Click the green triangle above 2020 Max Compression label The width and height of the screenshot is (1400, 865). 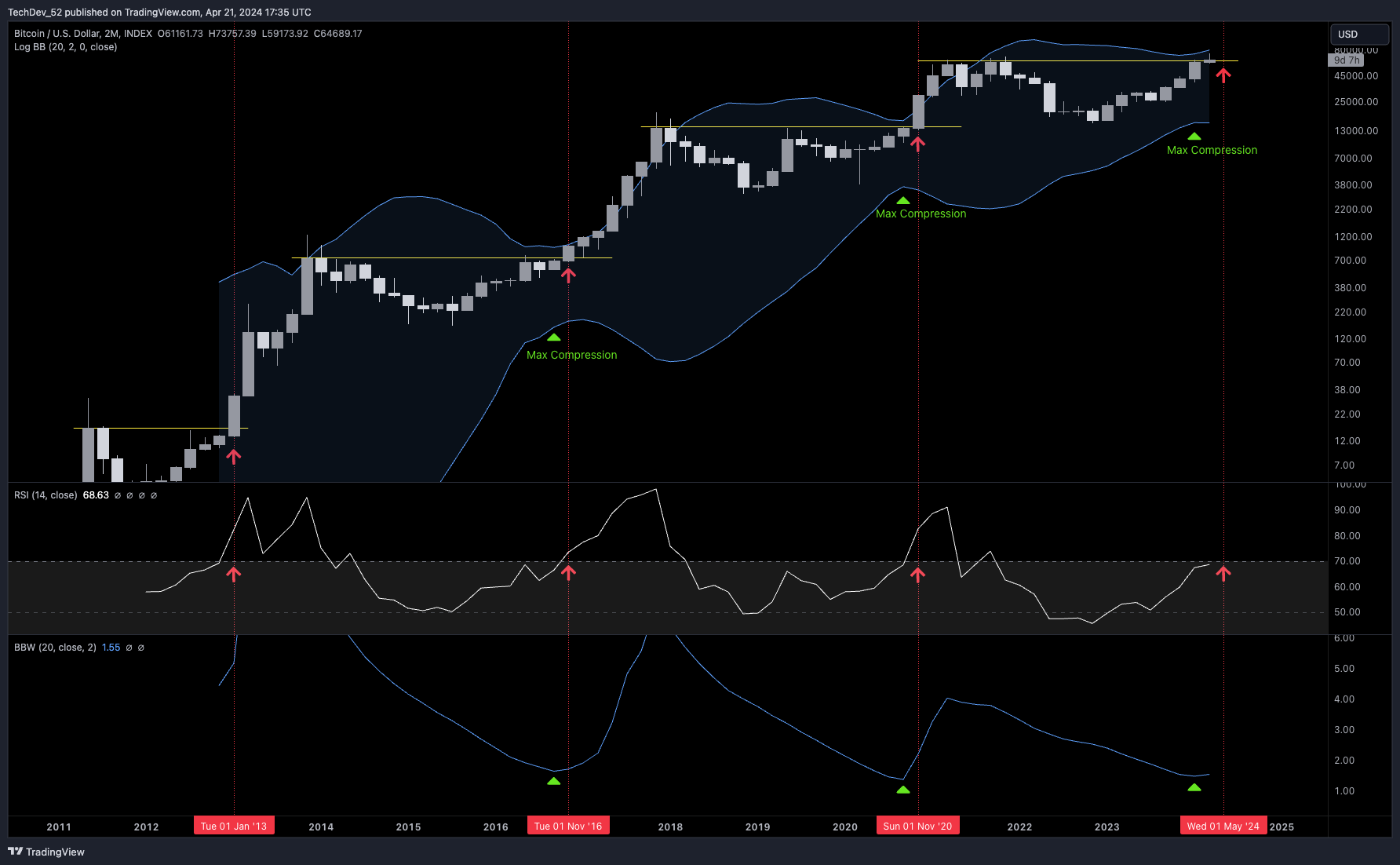click(903, 201)
